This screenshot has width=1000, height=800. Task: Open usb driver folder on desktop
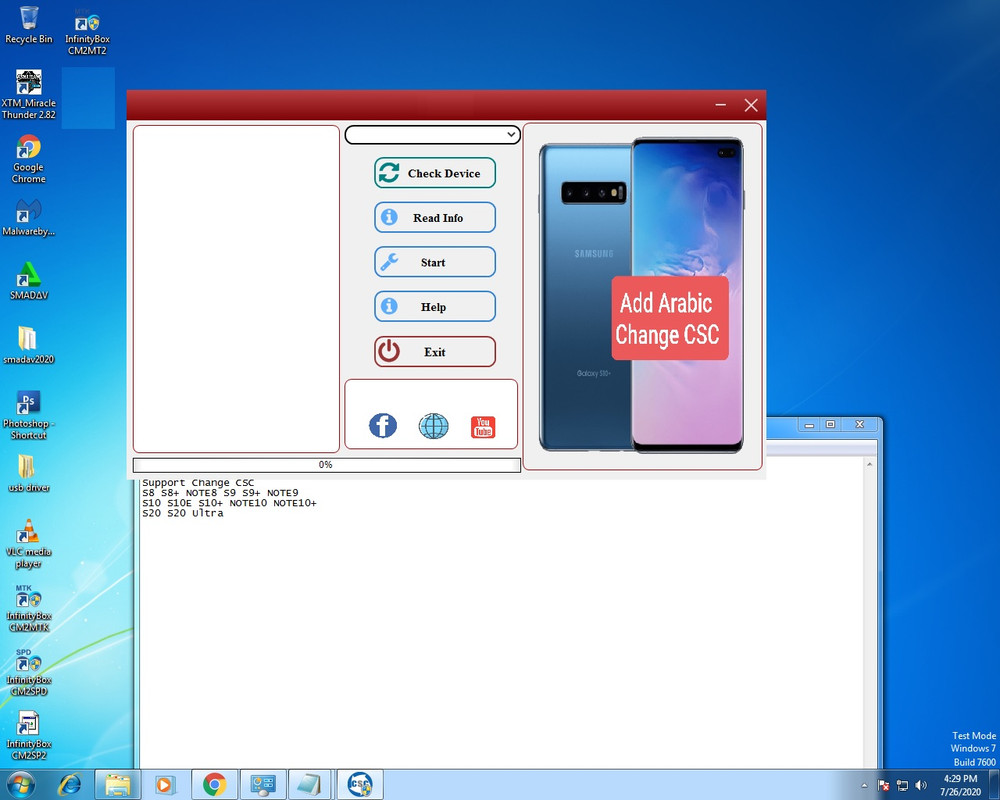(x=28, y=473)
